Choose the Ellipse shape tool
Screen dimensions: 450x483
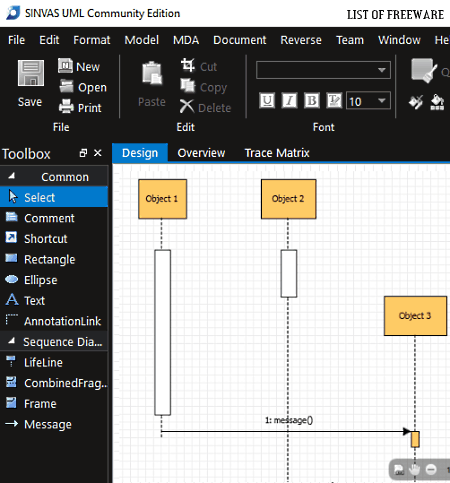54,280
